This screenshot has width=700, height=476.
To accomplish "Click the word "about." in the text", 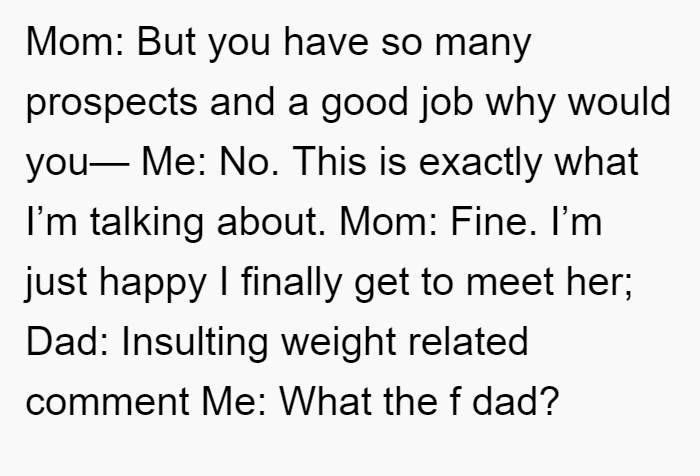I will click(271, 222).
